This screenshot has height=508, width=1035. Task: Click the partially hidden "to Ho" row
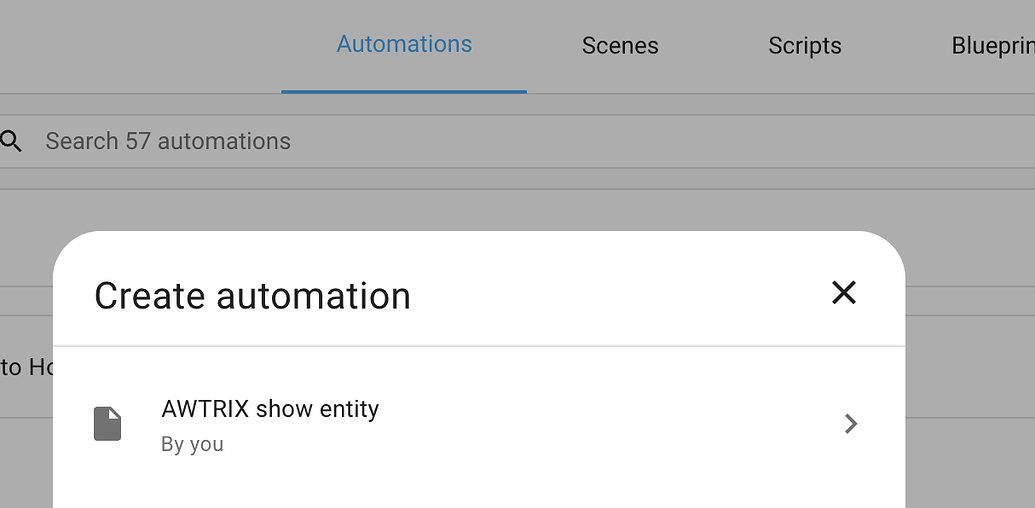tap(25, 367)
